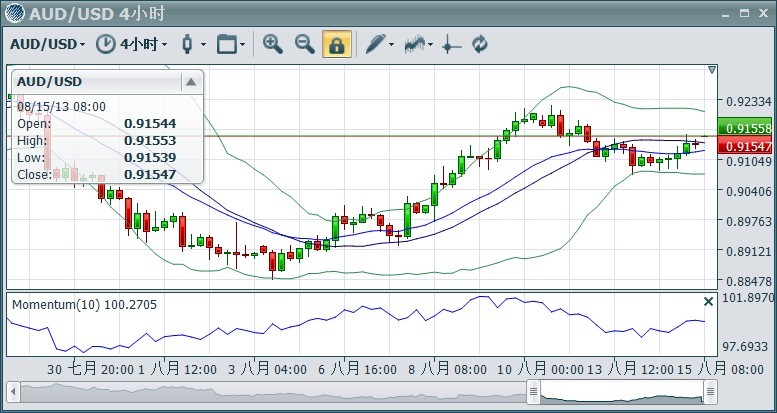
Task: Zoom out of the chart
Action: [x=305, y=44]
